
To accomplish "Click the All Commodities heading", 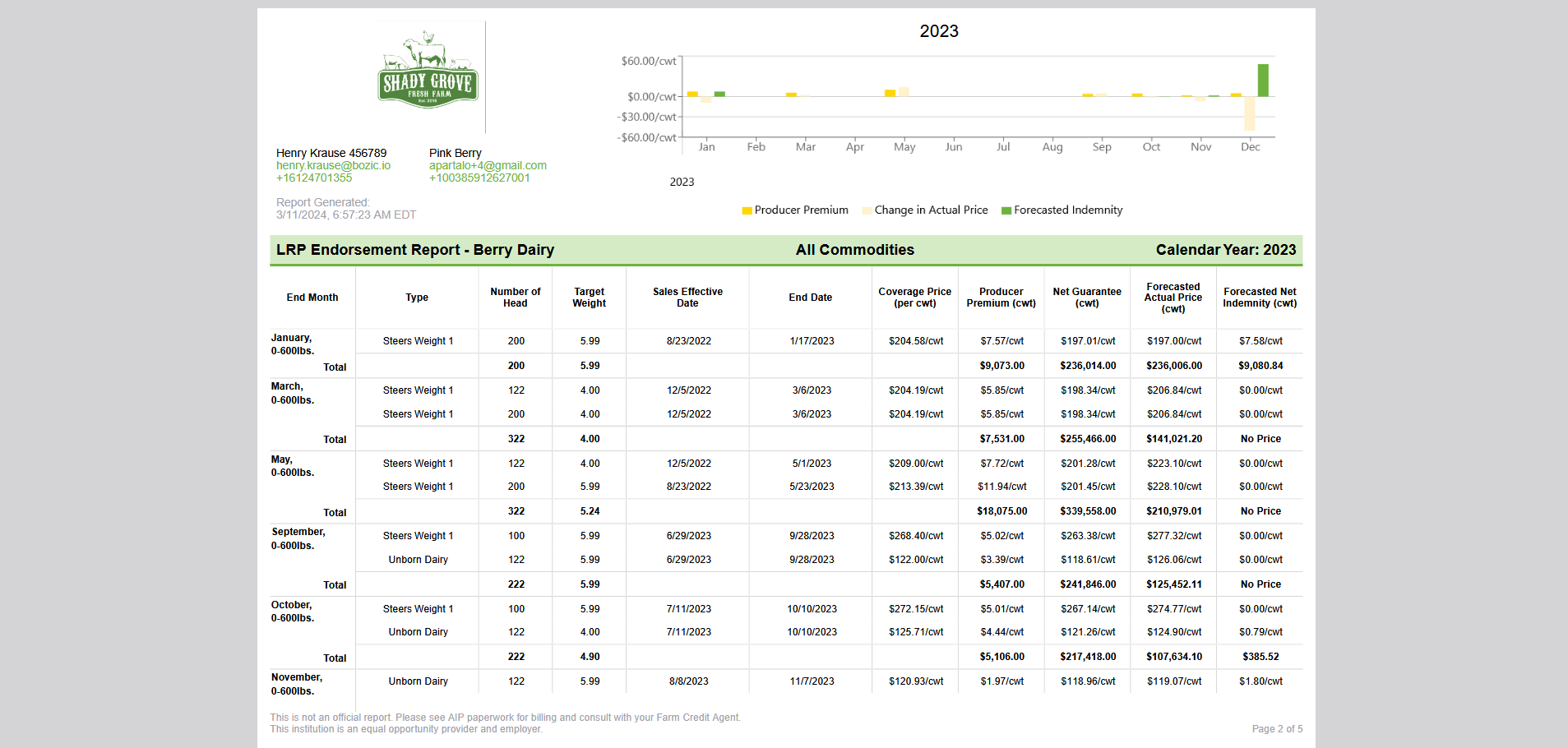I will coord(855,250).
